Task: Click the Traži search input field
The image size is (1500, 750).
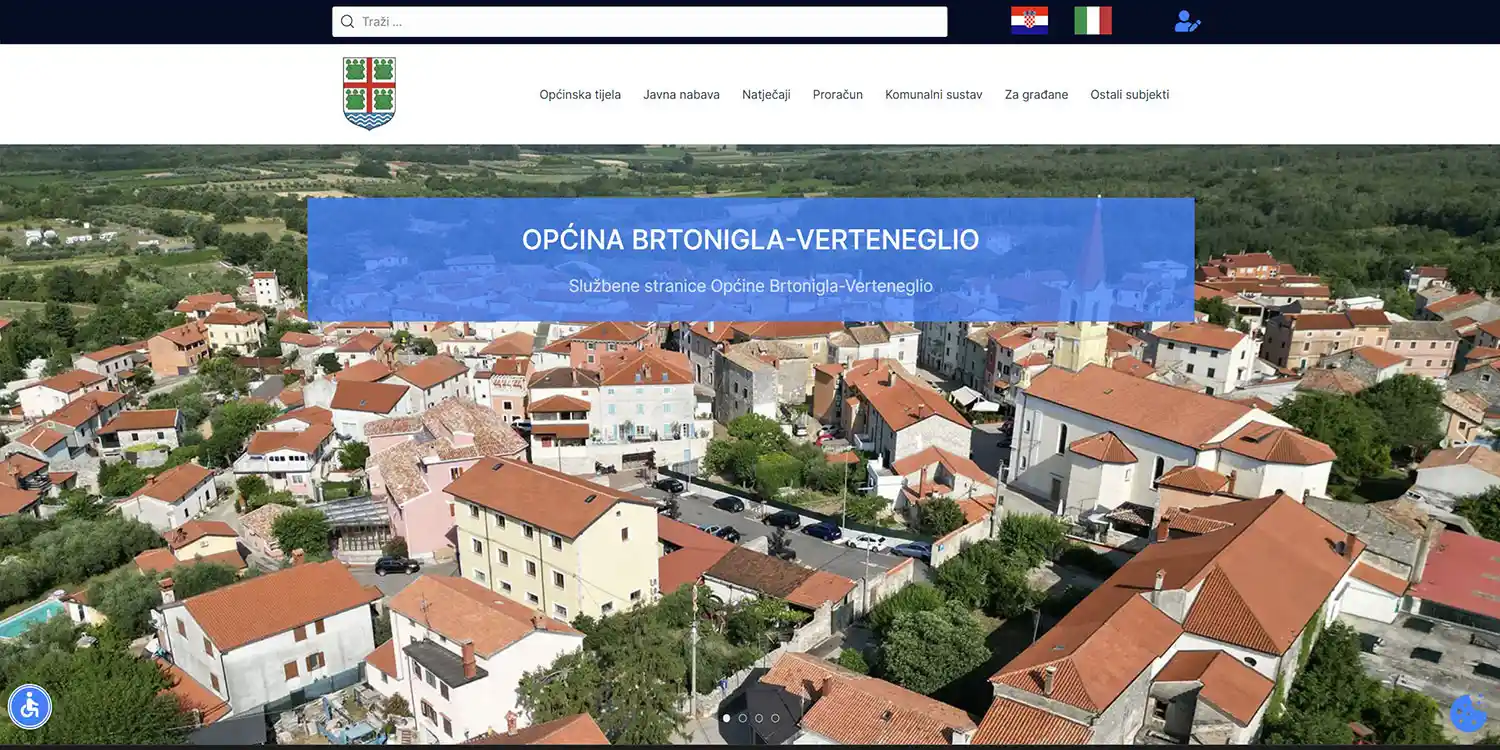Action: click(x=640, y=21)
